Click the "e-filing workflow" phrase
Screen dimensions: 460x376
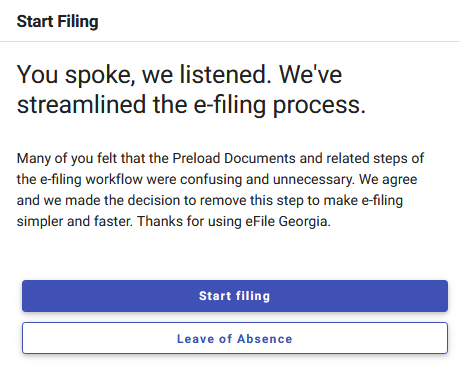pos(91,179)
